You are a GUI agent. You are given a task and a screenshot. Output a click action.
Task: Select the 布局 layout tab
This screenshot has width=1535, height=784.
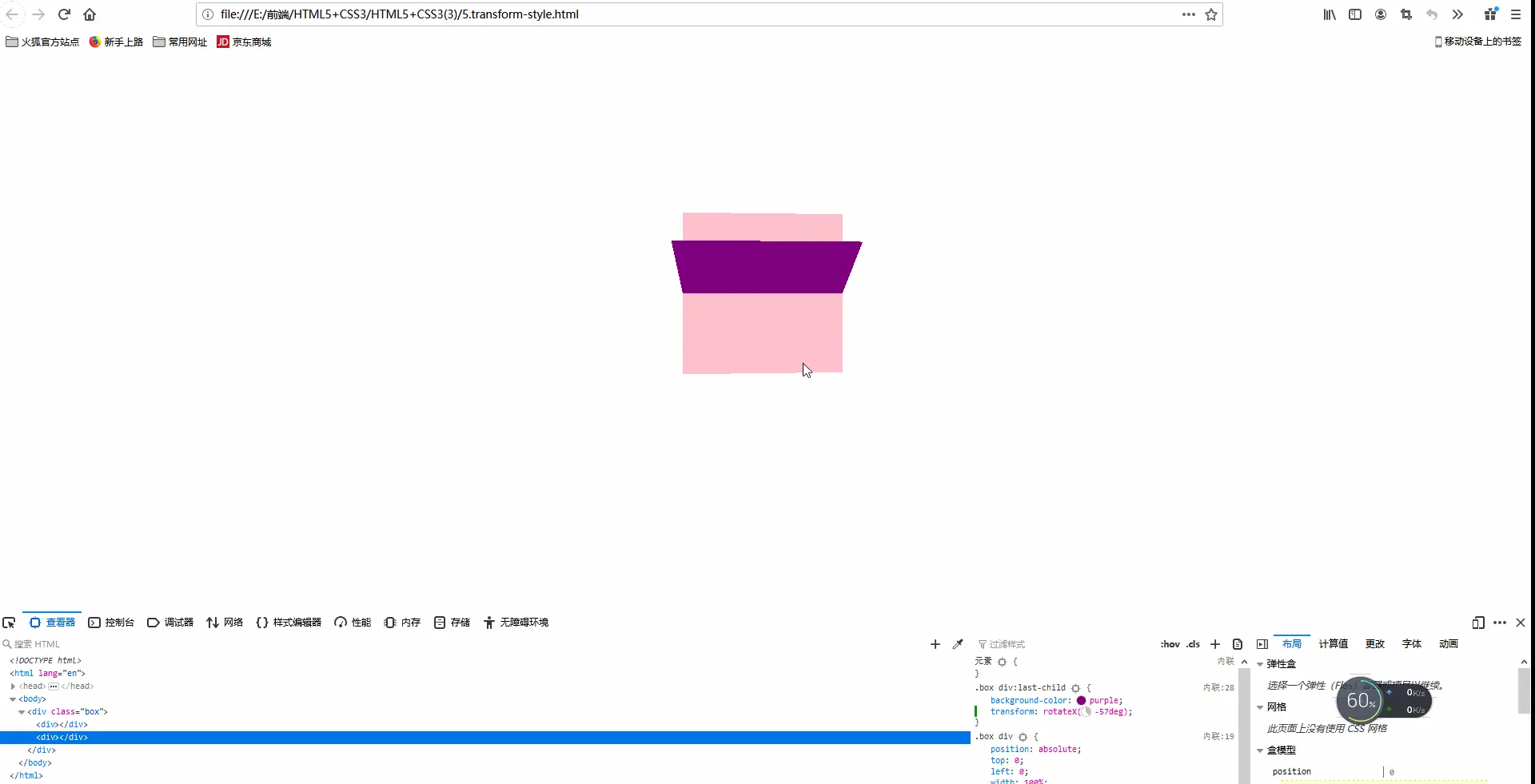tap(1292, 644)
